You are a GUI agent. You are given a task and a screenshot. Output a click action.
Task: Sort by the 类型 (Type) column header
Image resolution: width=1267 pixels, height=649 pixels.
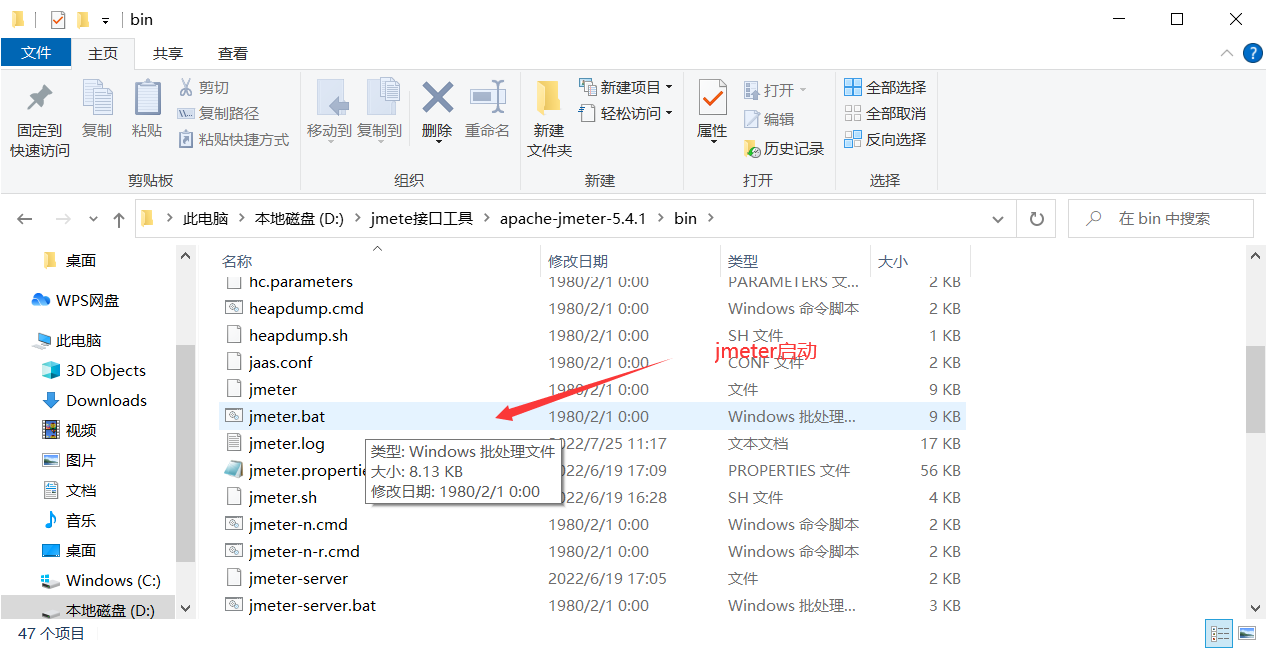point(743,261)
